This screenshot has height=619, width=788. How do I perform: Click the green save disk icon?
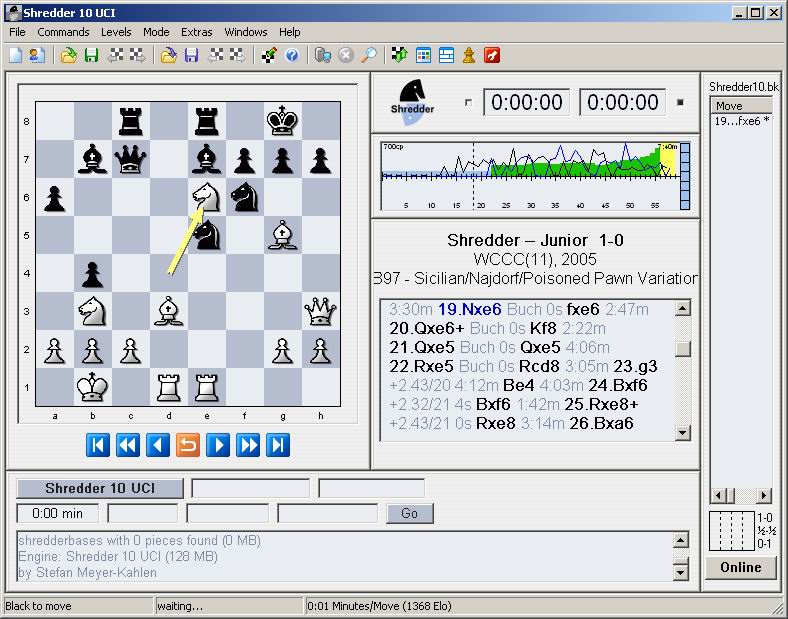[x=90, y=55]
